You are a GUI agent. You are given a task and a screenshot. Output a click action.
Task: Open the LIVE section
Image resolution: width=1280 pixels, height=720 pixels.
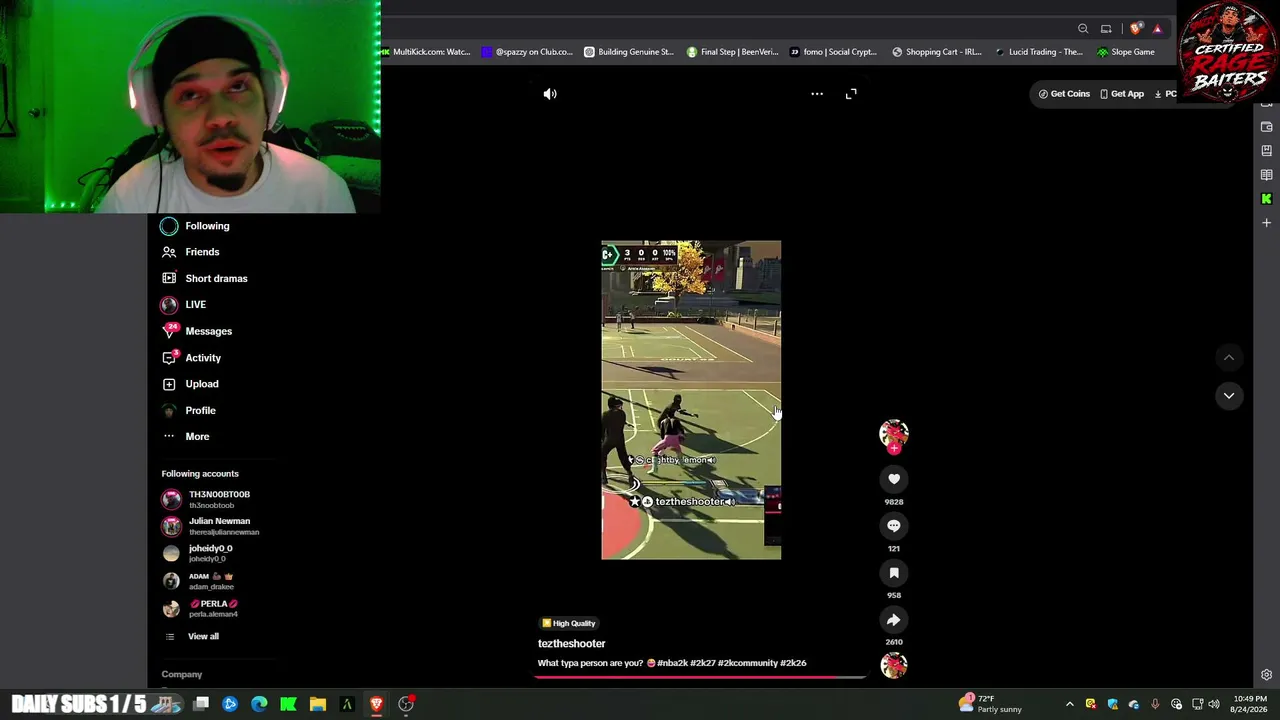[184, 305]
